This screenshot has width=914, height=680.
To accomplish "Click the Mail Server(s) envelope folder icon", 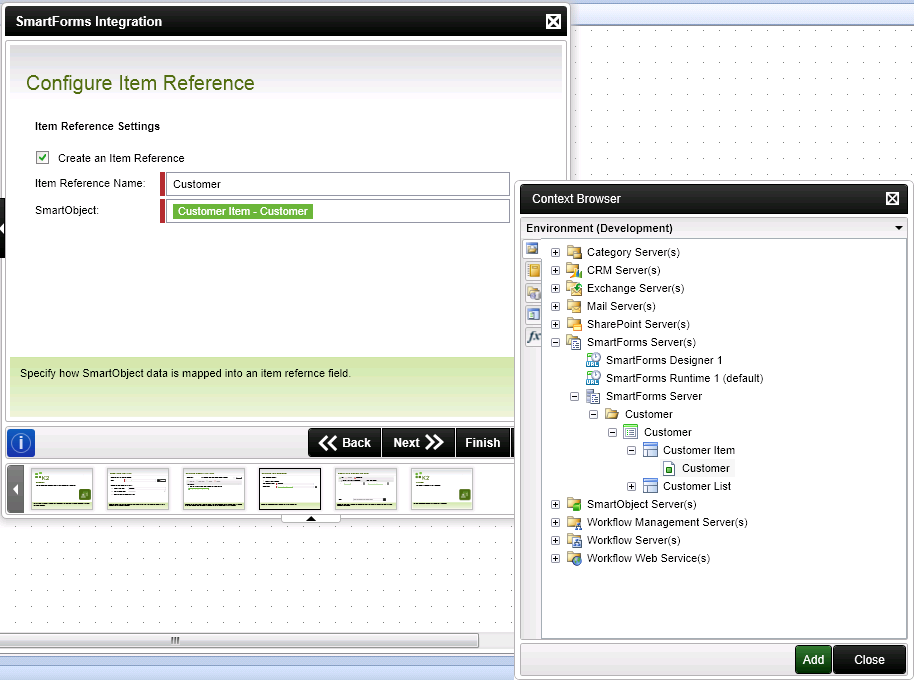I will point(574,306).
